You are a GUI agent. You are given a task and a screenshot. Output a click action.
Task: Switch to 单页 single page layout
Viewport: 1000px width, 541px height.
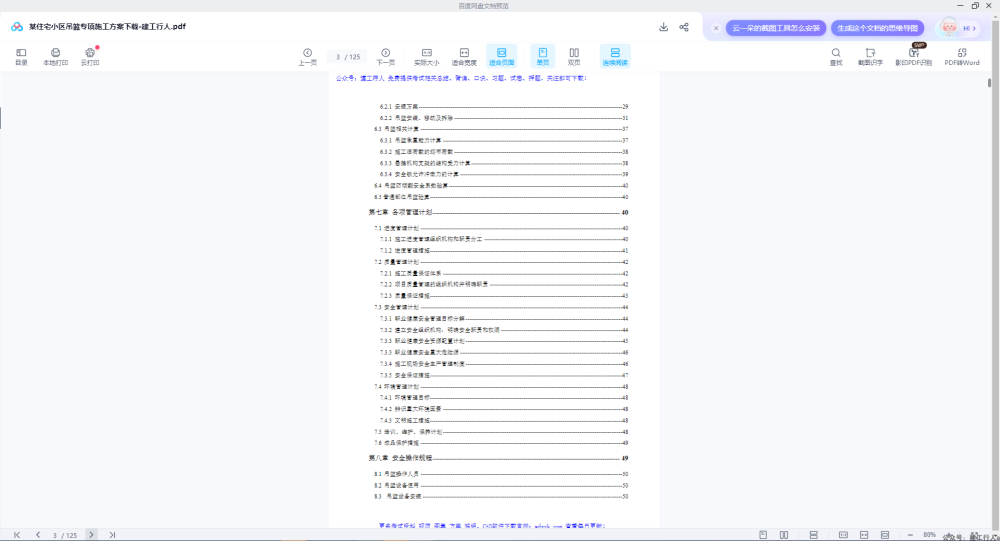coord(543,57)
